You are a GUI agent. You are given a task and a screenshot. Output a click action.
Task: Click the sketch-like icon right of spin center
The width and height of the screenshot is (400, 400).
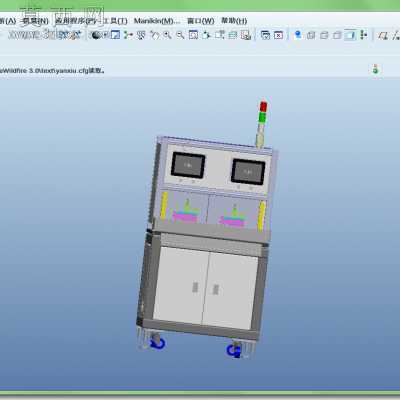(141, 35)
